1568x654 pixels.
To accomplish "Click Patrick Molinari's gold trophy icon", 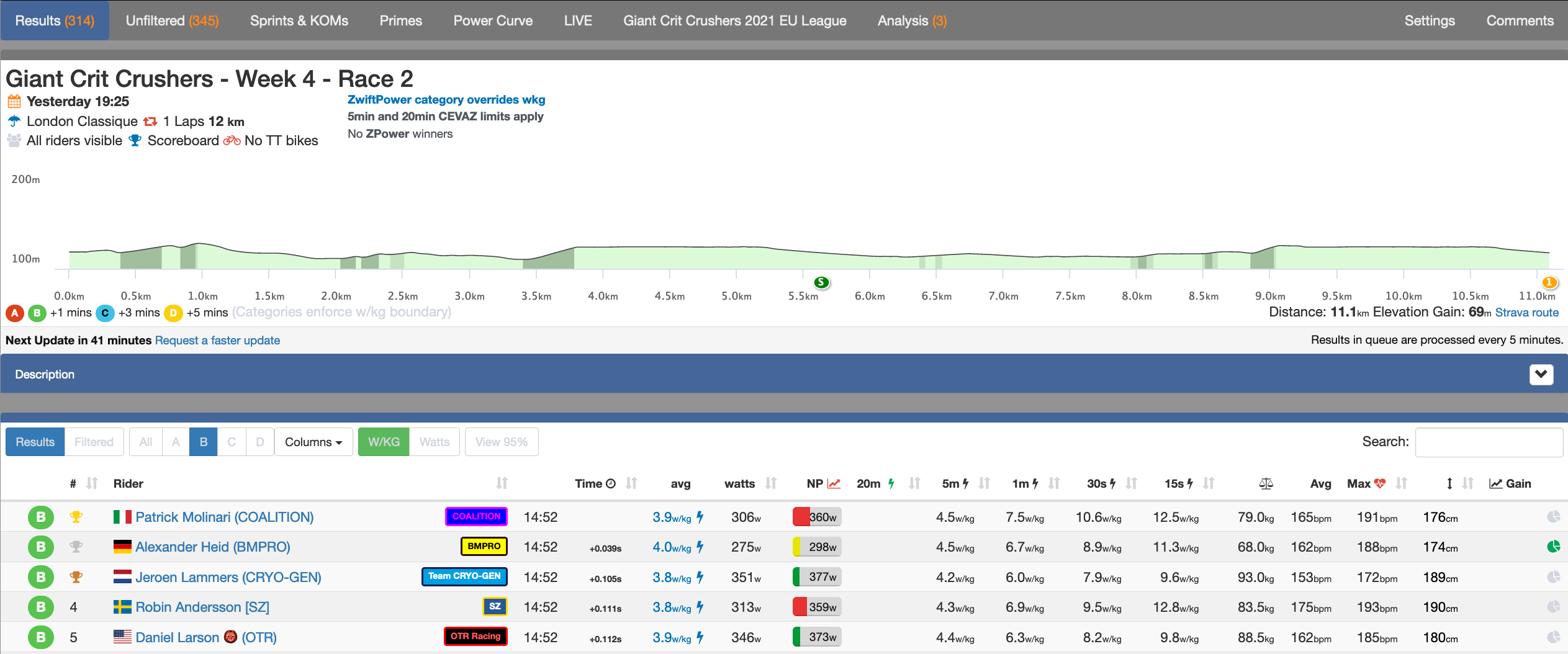I will (76, 516).
